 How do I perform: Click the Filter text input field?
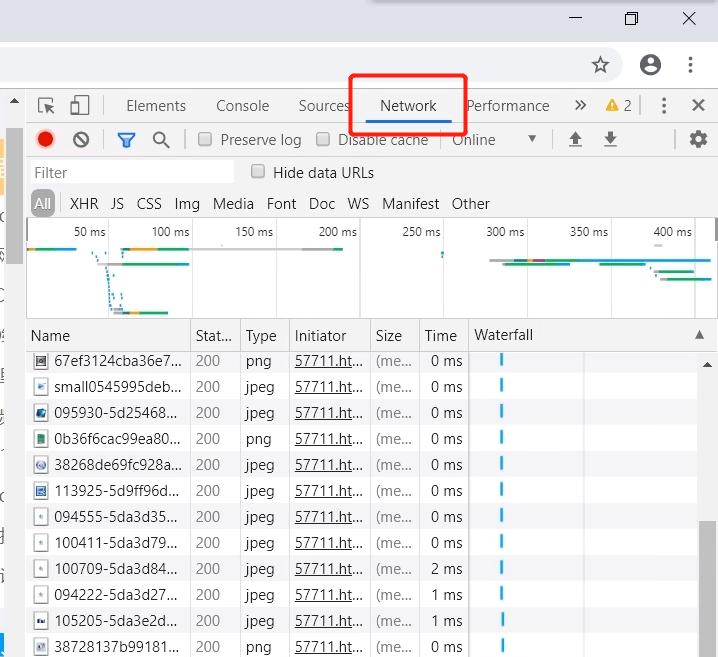click(132, 173)
